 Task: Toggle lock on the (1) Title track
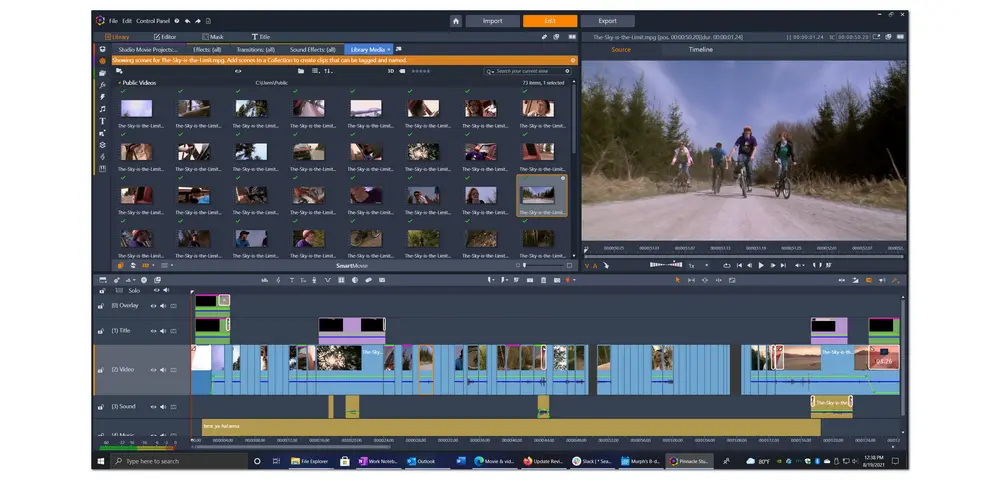(x=101, y=330)
